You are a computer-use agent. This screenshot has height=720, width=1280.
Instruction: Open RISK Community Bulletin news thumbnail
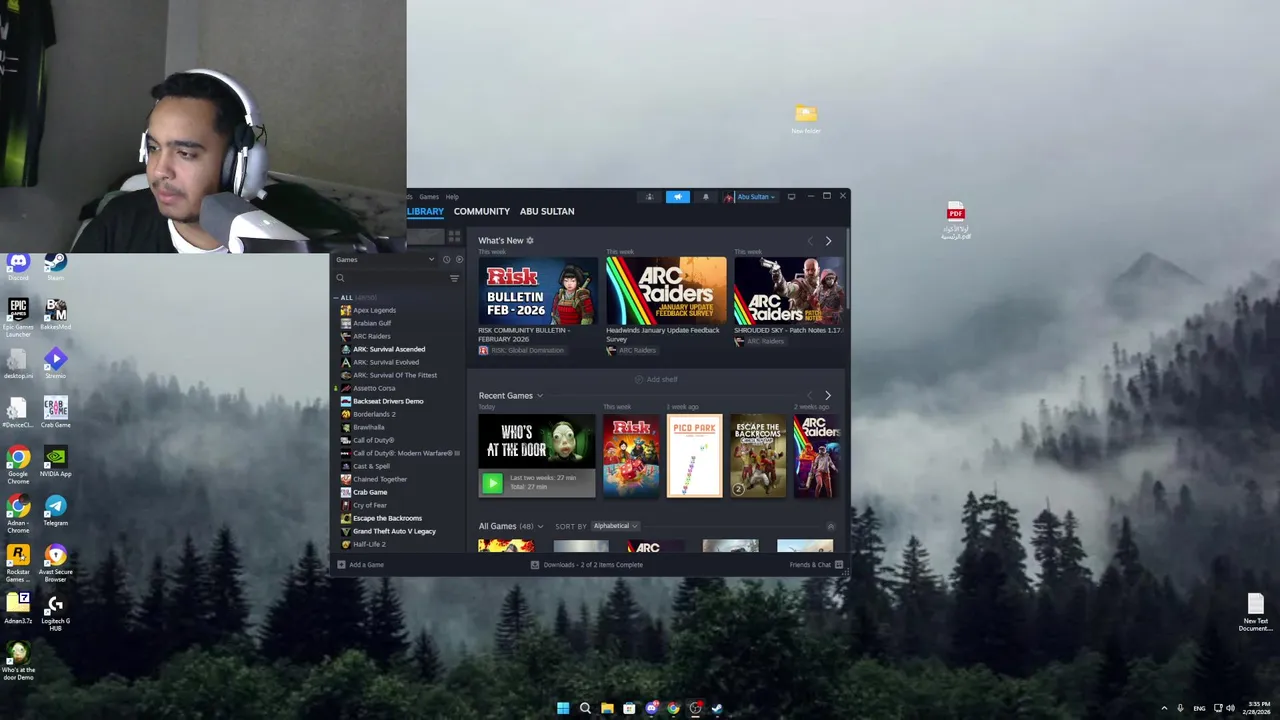(x=538, y=290)
